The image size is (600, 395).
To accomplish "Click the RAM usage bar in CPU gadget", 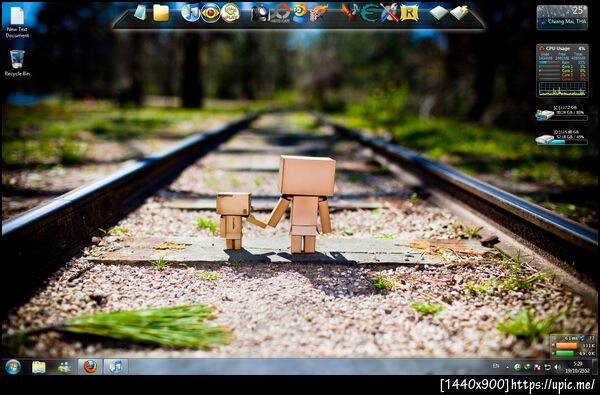I will pyautogui.click(x=548, y=62).
